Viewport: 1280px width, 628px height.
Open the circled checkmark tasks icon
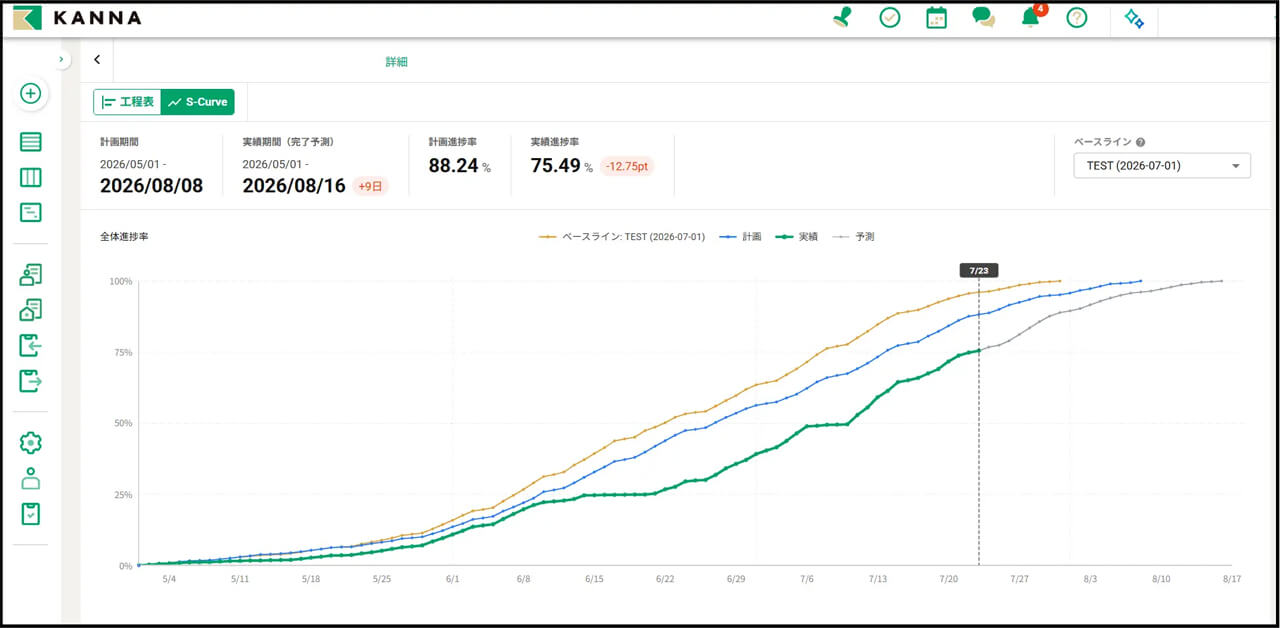pos(890,18)
